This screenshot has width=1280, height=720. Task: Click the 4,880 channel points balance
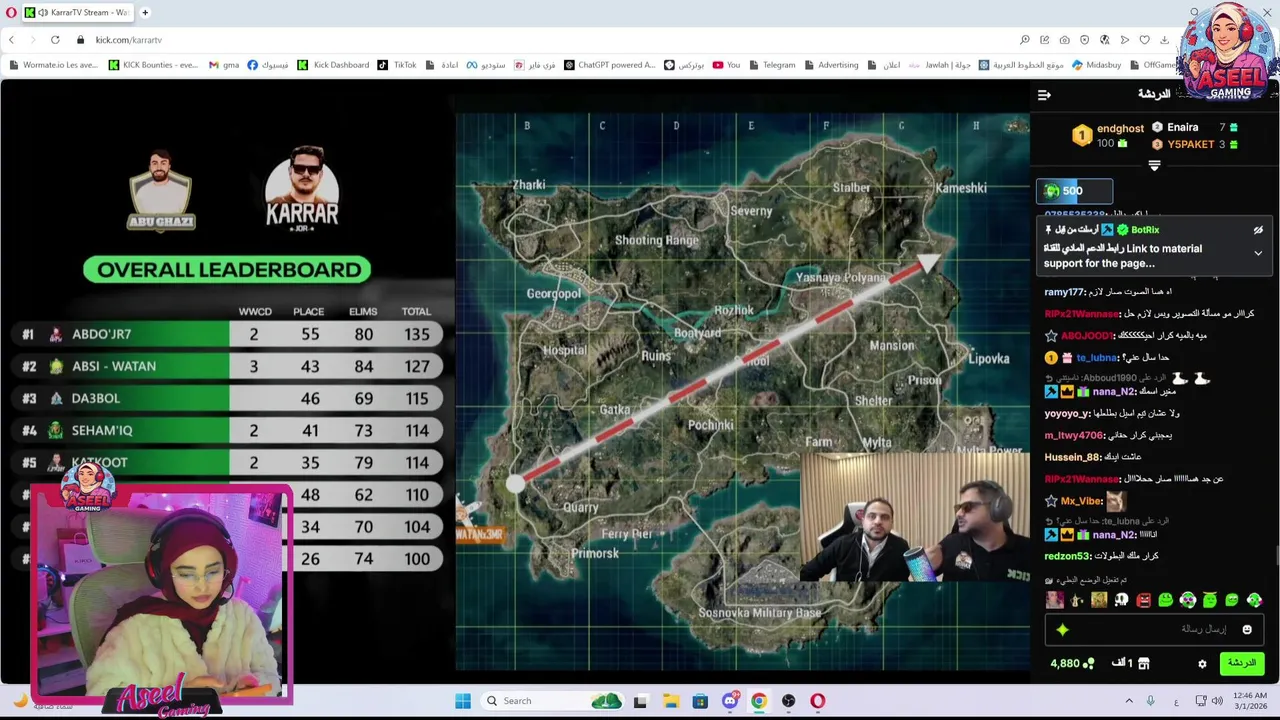click(x=1072, y=664)
